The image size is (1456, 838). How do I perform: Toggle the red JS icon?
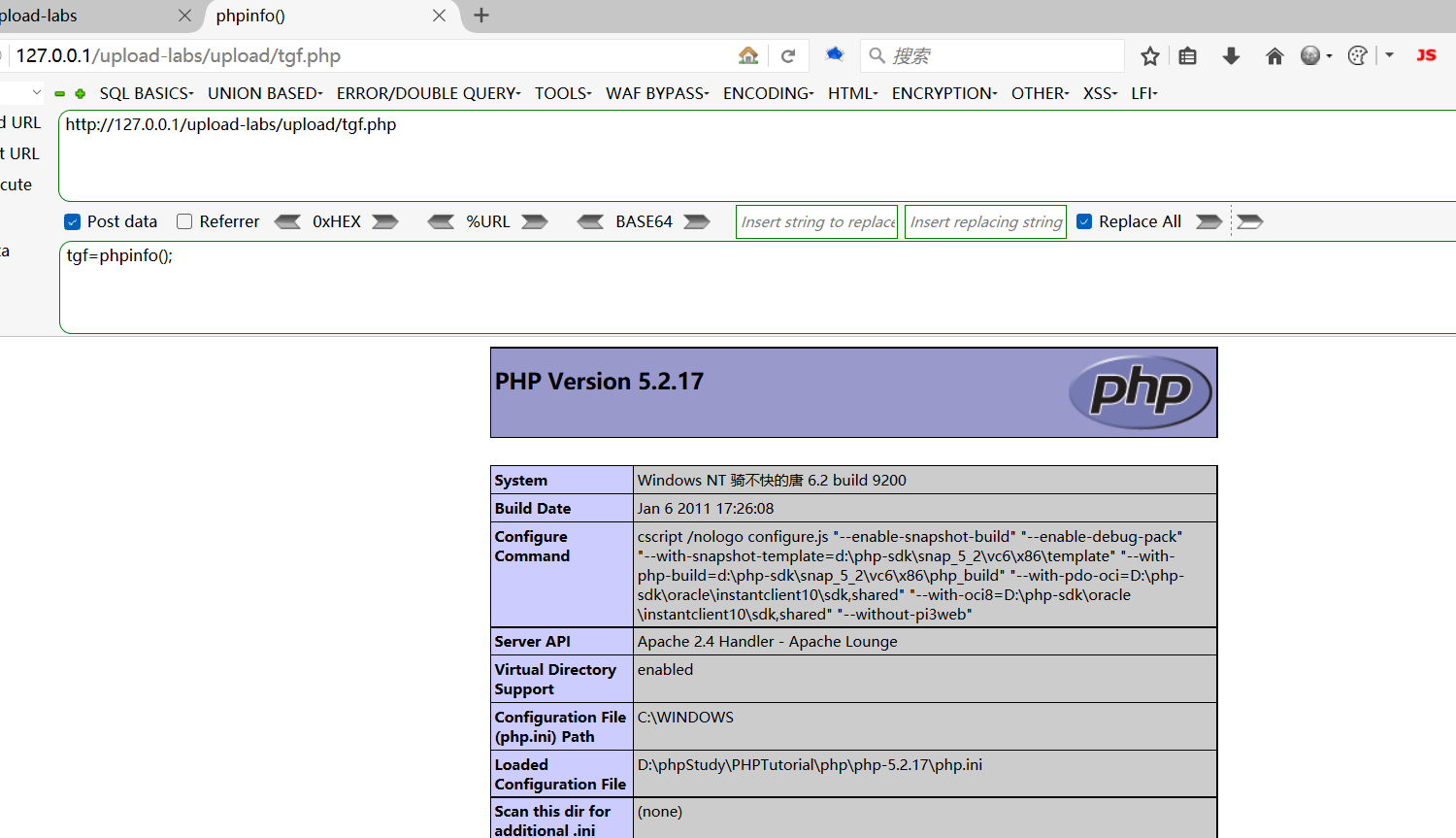click(x=1426, y=55)
